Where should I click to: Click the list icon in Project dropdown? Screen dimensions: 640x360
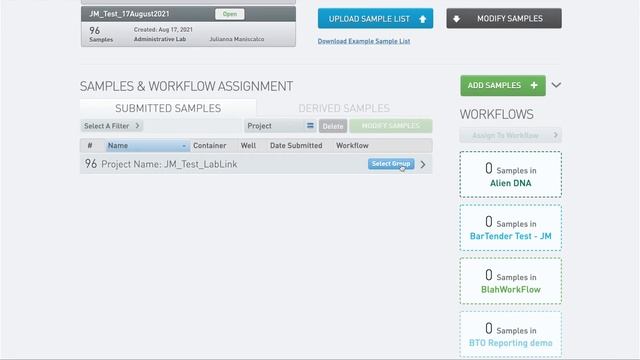(310, 126)
